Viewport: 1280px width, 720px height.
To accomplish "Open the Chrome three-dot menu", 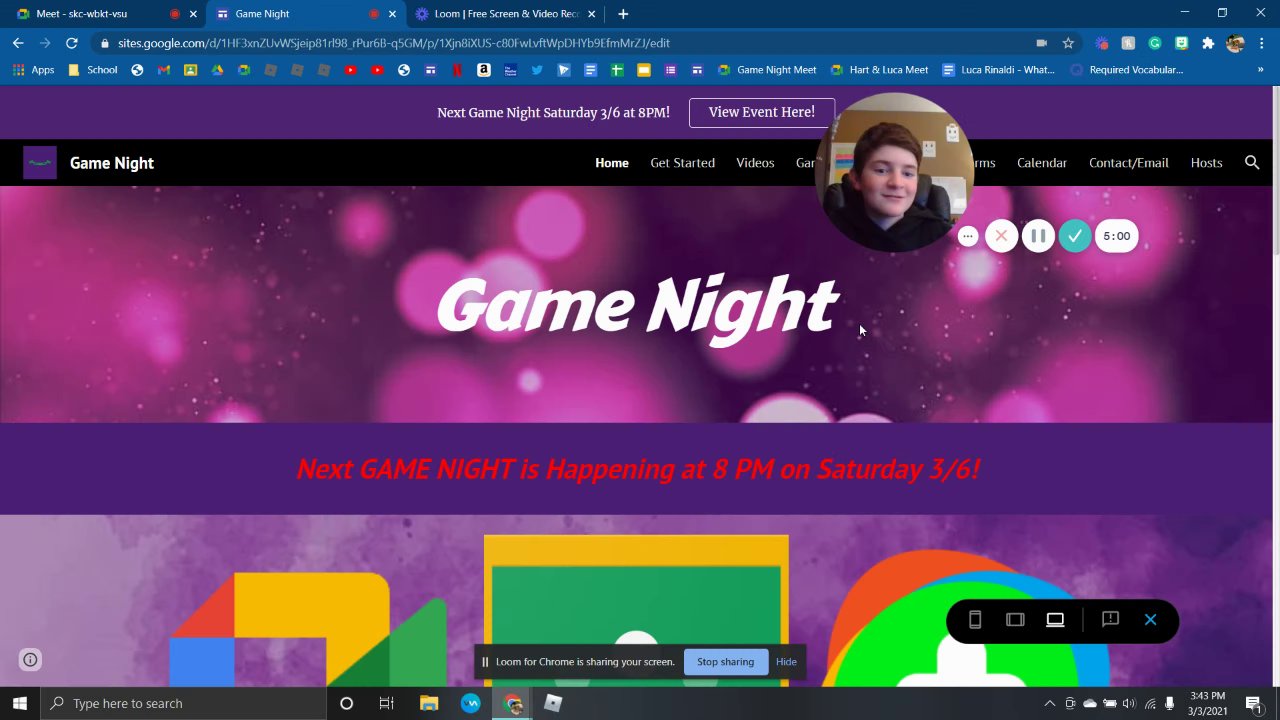I will (1261, 43).
